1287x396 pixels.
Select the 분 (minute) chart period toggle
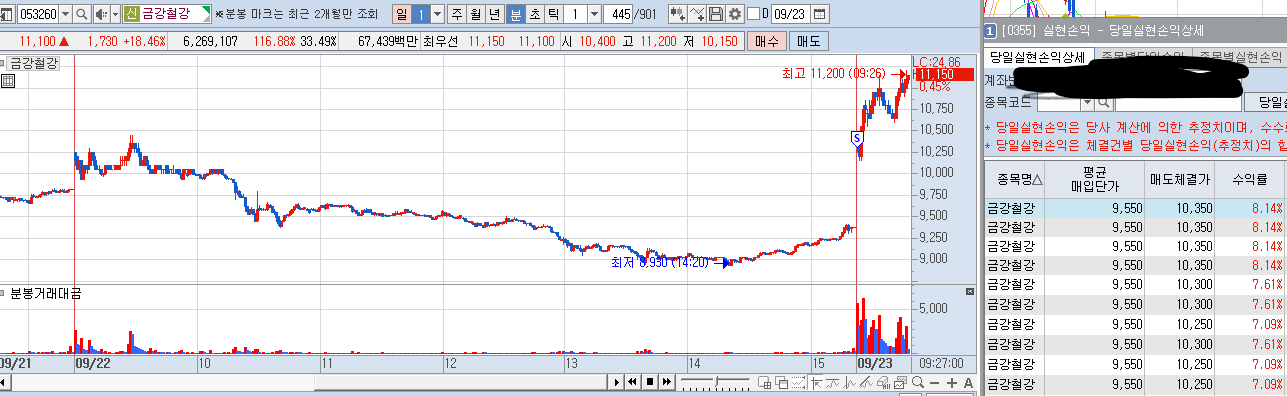[x=516, y=14]
